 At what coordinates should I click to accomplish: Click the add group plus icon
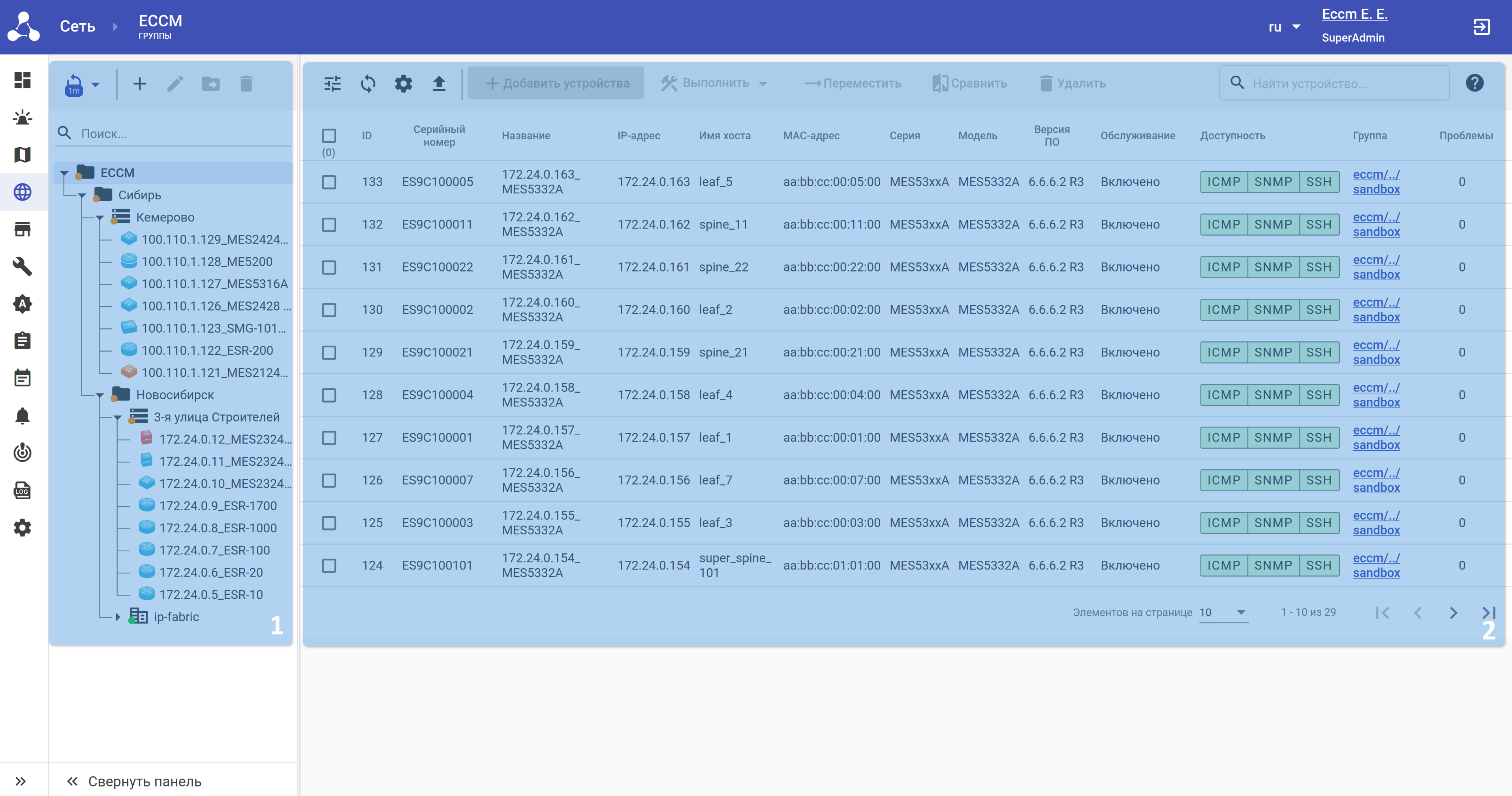140,84
